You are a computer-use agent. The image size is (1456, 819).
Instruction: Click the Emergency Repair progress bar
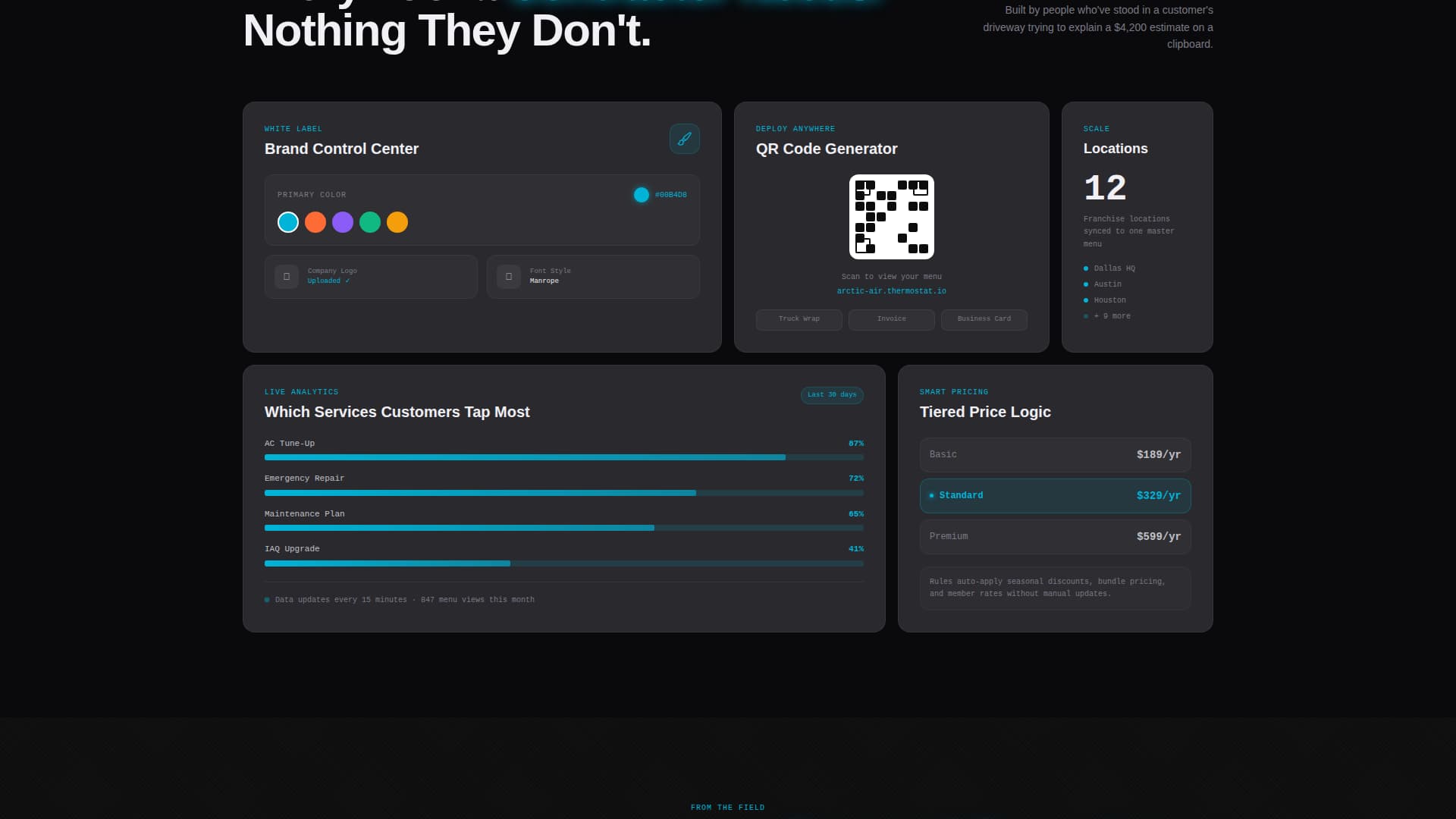(564, 493)
